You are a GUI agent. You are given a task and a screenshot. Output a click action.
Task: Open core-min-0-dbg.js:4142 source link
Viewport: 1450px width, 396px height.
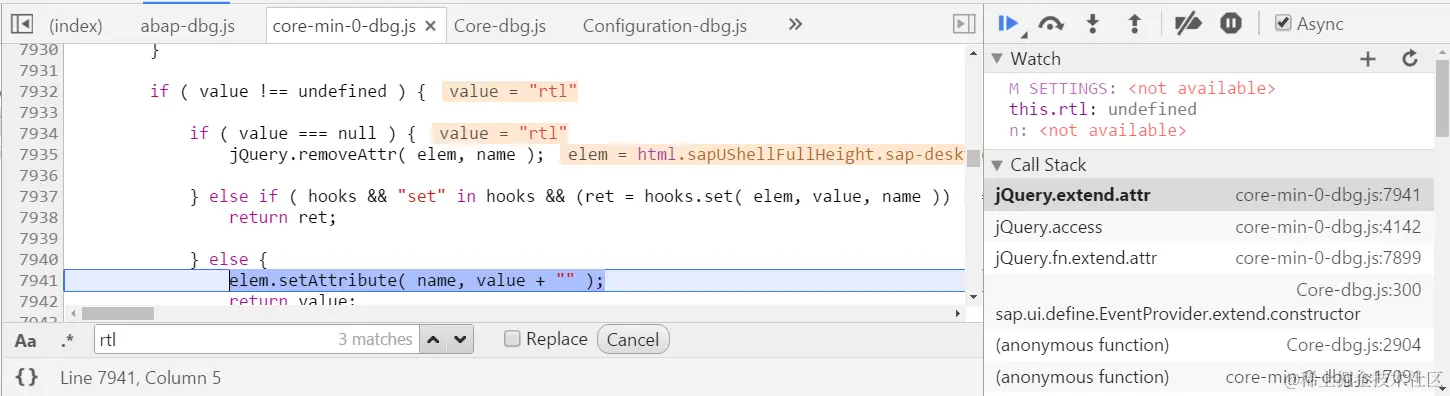click(1328, 227)
